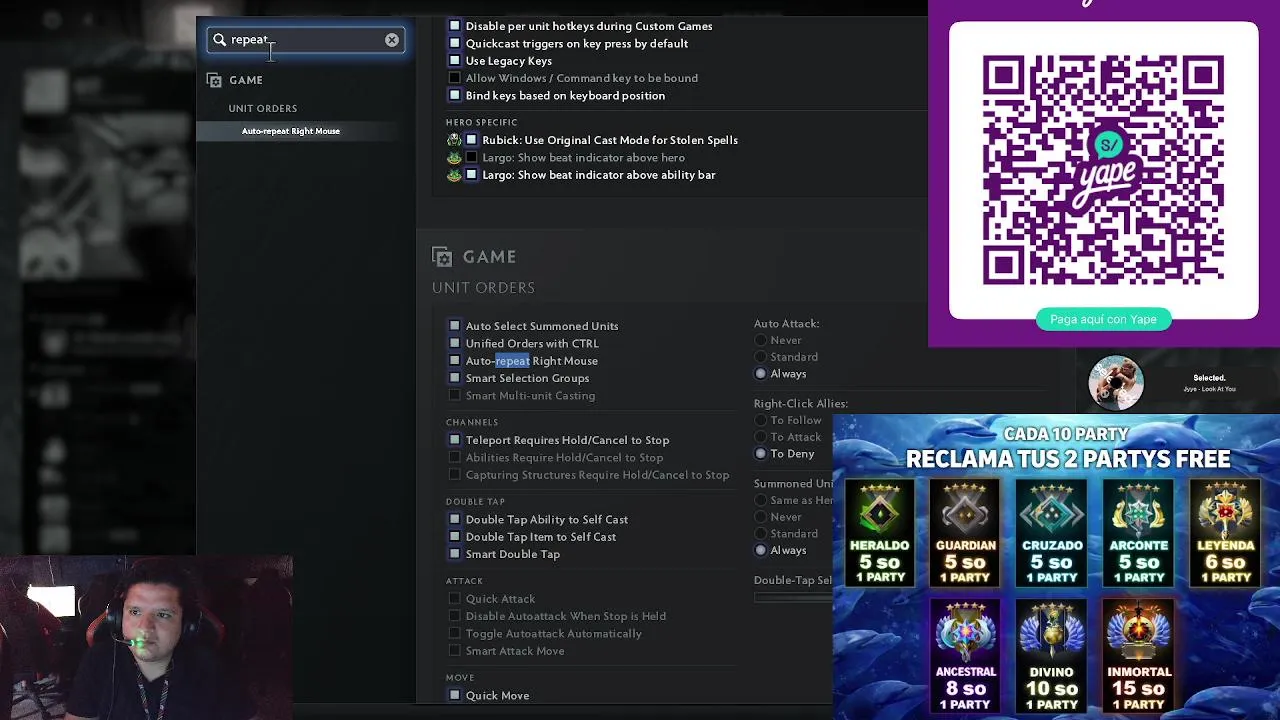The height and width of the screenshot is (720, 1280).
Task: Enable Use Legacy Keys checkbox
Action: [455, 61]
